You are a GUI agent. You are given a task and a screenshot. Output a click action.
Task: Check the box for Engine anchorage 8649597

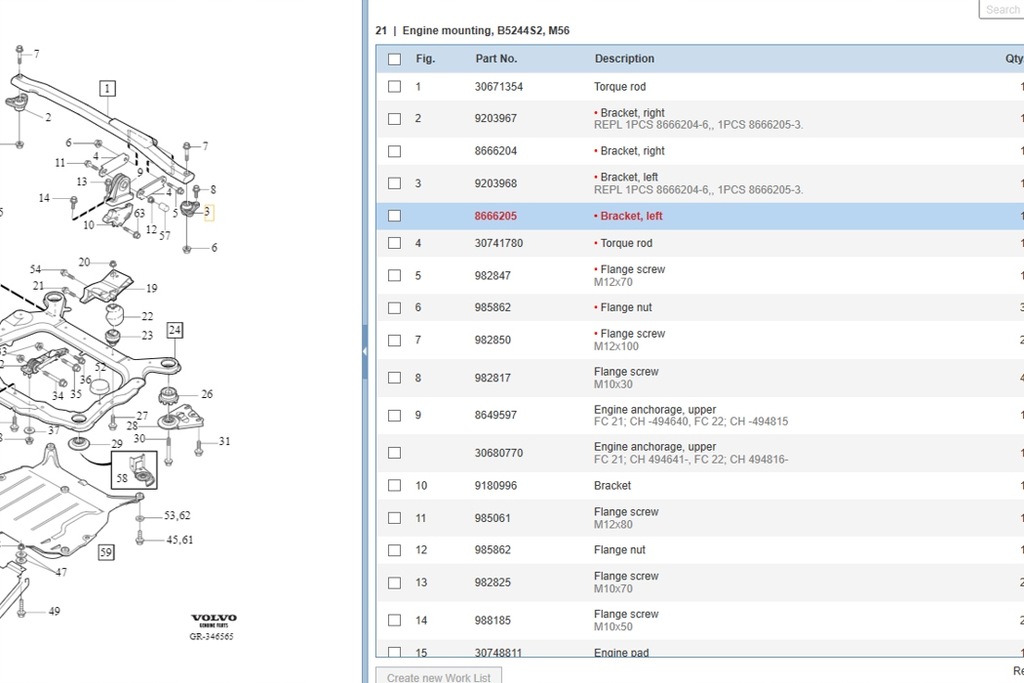tap(394, 415)
